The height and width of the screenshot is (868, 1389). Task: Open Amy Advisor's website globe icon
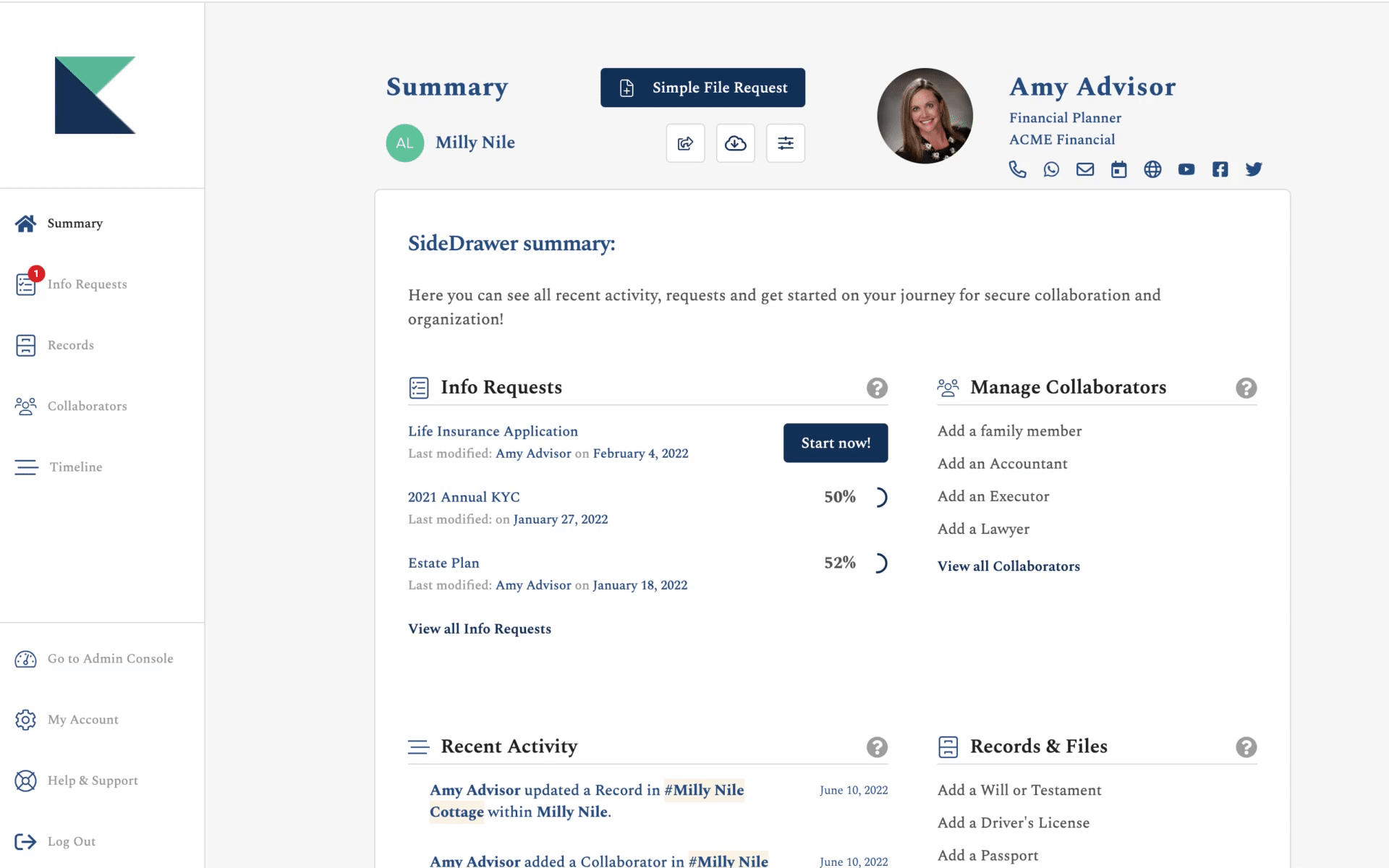[1152, 169]
